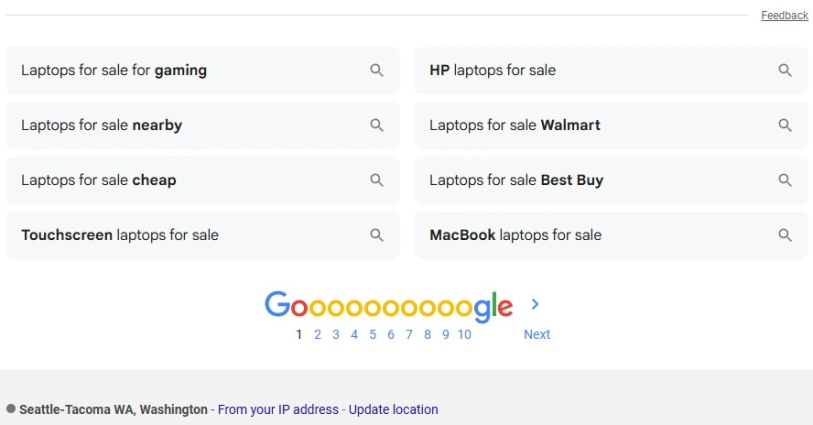
Task: Navigate to results page 7
Action: (409, 335)
